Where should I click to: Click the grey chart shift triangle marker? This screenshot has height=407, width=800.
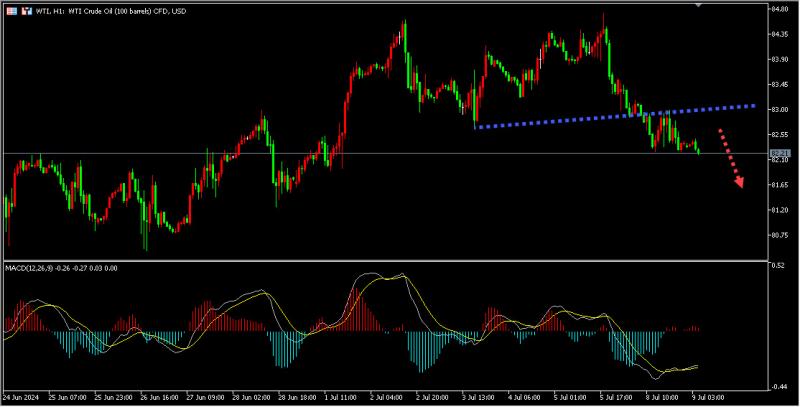tap(698, 5)
